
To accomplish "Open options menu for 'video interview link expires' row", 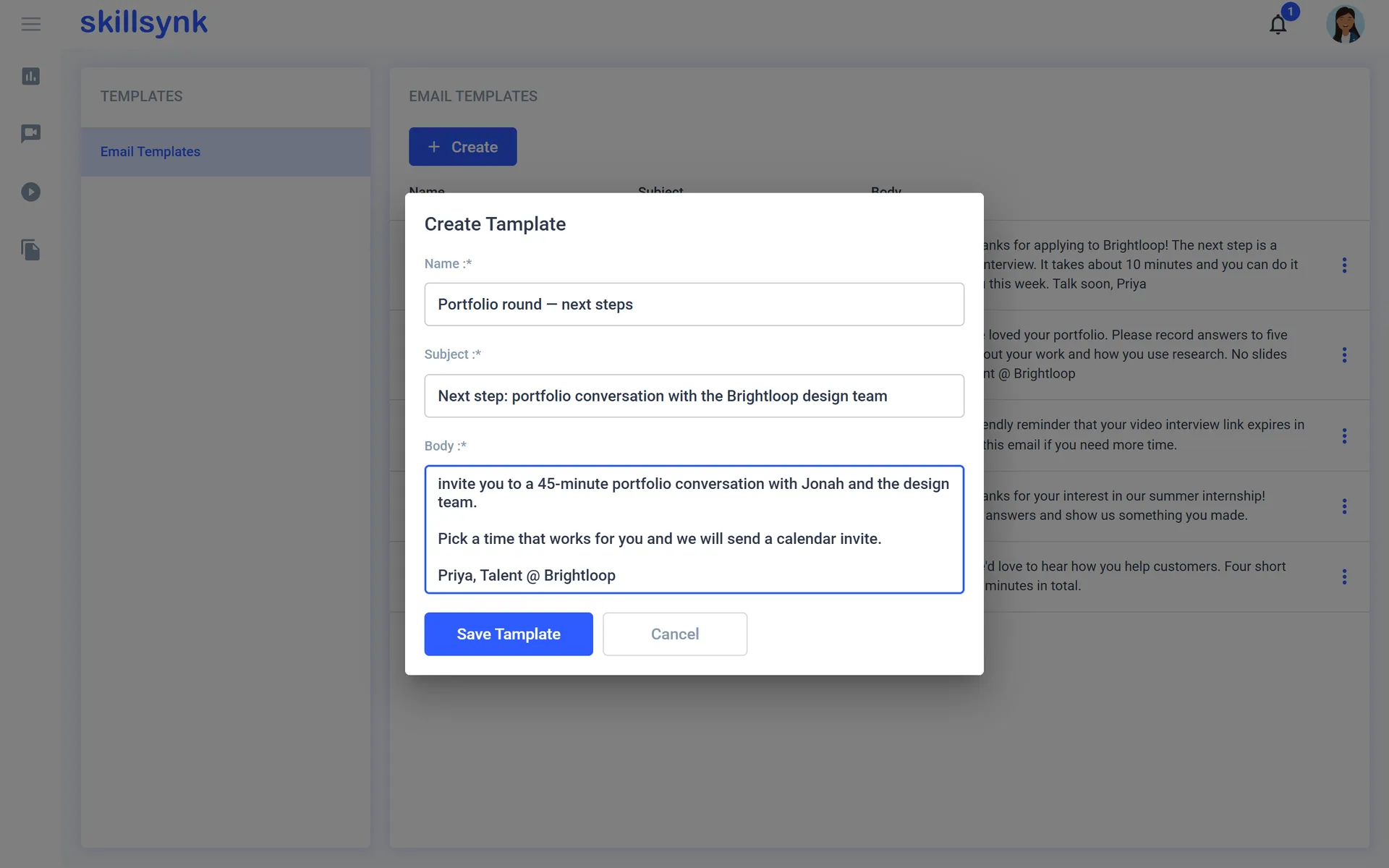I will click(1344, 435).
